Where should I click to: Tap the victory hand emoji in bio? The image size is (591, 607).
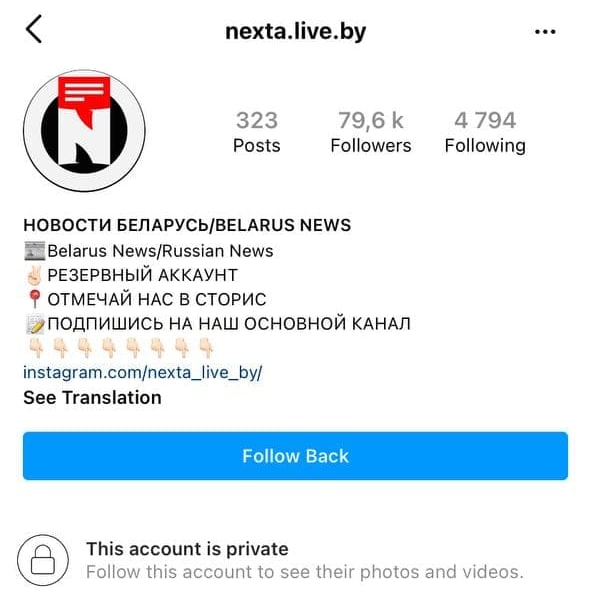(x=34, y=275)
